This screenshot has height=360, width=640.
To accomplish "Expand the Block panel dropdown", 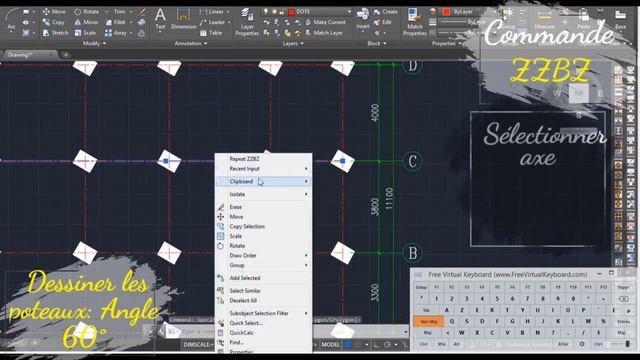I will coord(376,43).
